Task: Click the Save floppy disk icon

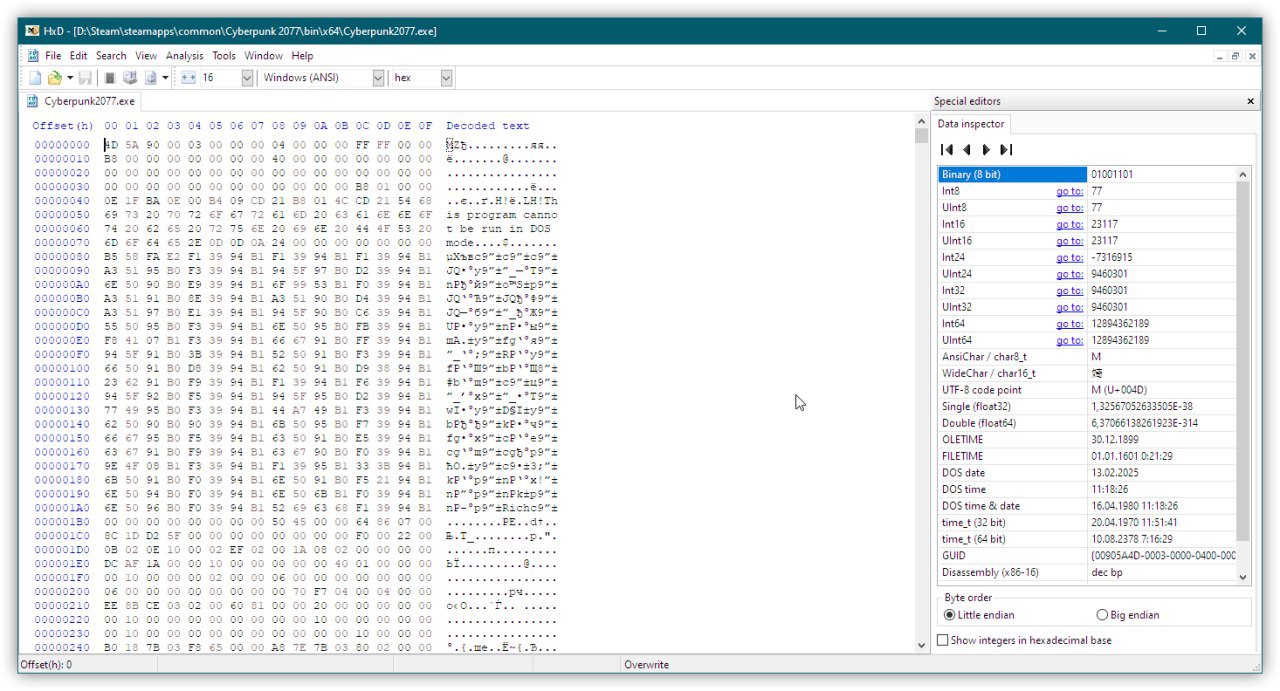Action: [x=85, y=77]
